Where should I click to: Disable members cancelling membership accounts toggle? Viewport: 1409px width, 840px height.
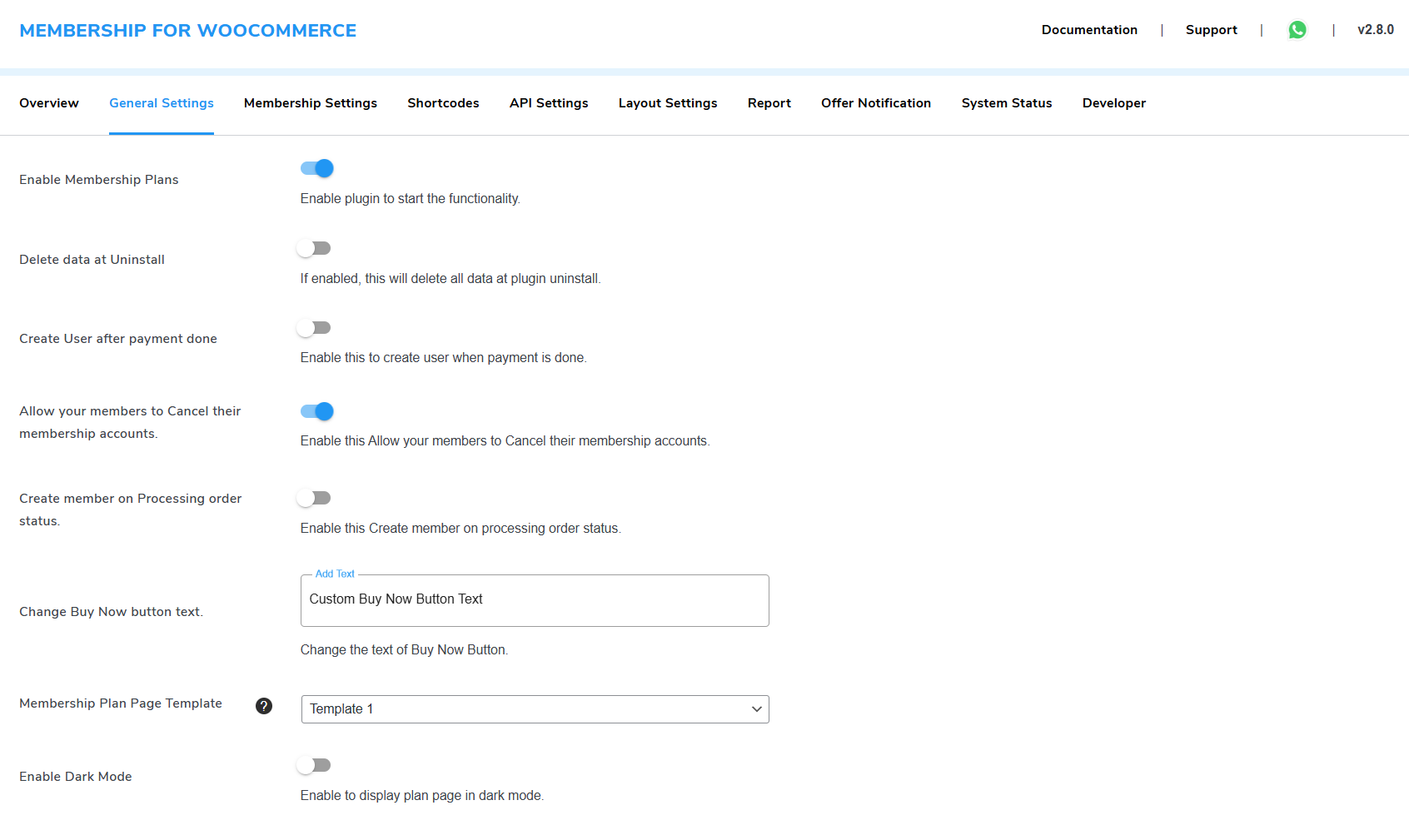[316, 411]
